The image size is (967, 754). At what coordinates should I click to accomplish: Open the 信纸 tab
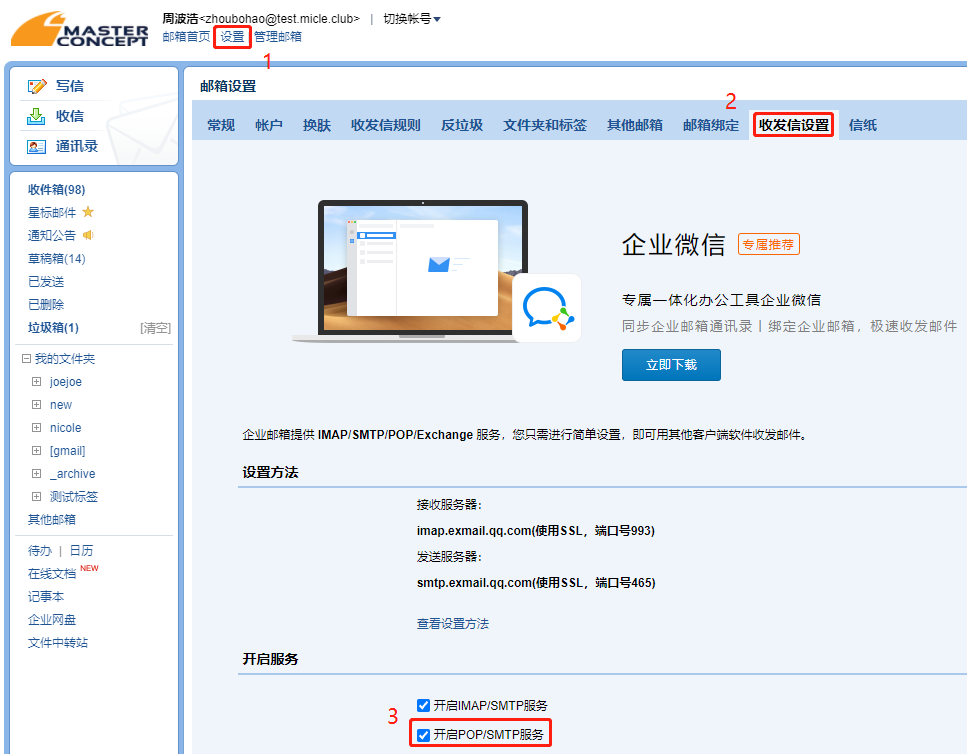[x=863, y=125]
